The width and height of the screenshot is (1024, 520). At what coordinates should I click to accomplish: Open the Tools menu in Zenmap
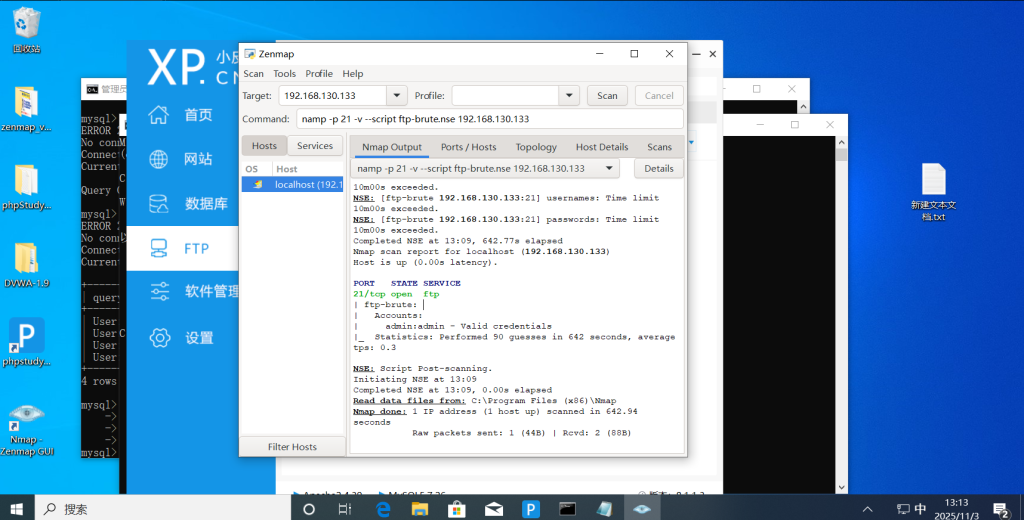(x=284, y=74)
